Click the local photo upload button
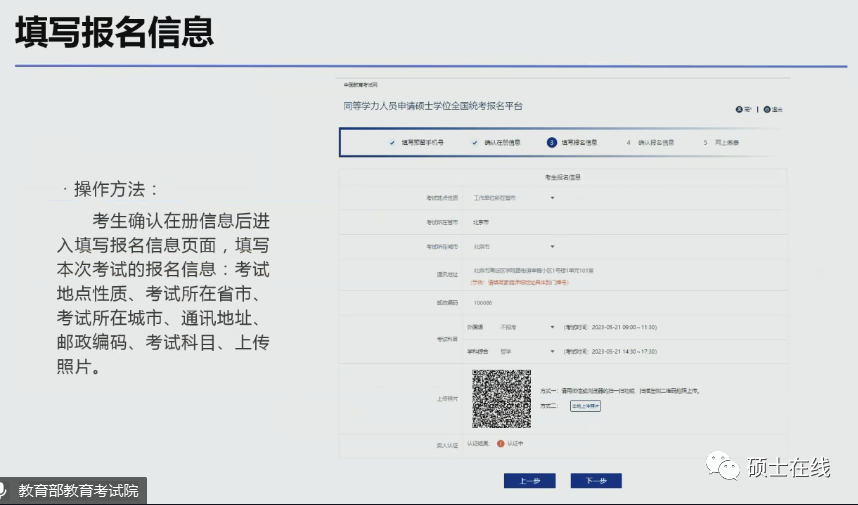 tap(585, 406)
